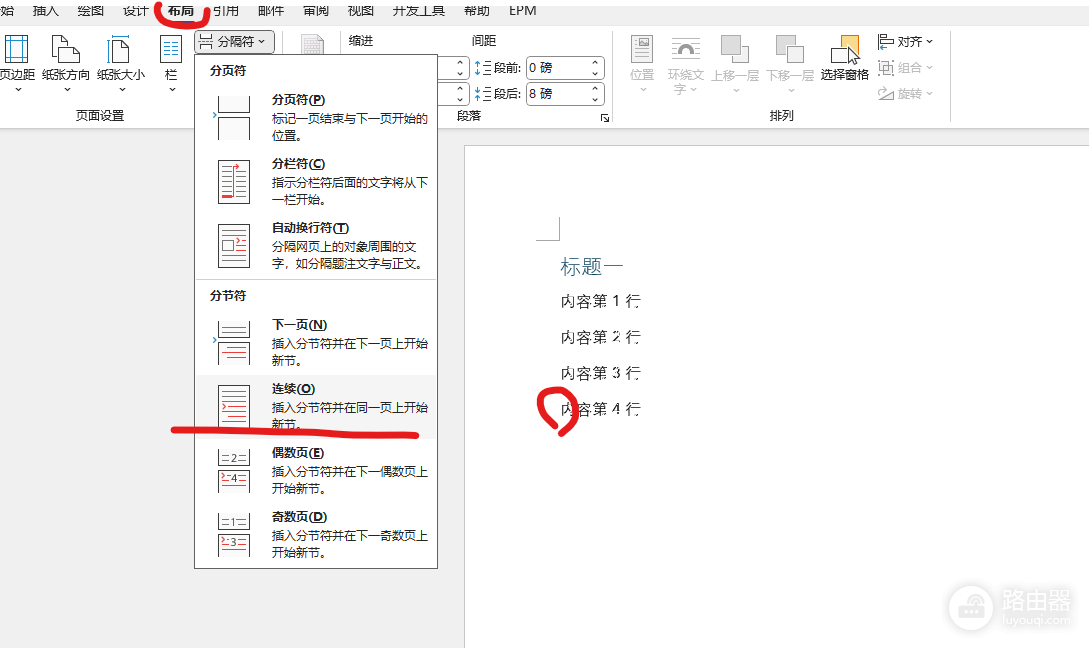
Task: Open the 选择窗格 selection pane
Action: (845, 59)
